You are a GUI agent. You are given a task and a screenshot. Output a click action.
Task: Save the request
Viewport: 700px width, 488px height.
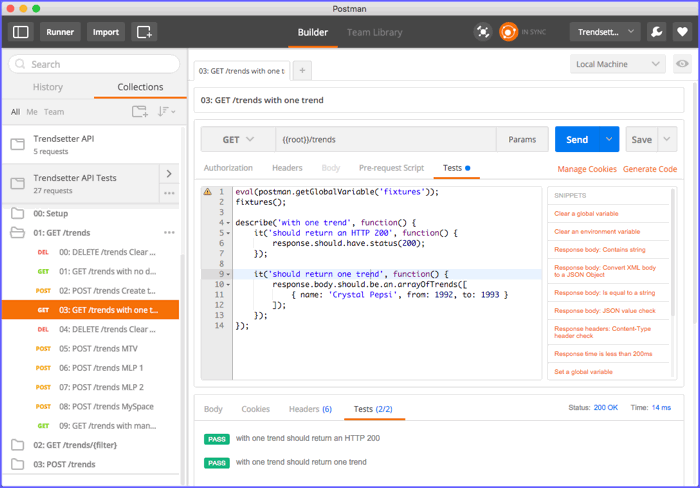(x=642, y=139)
